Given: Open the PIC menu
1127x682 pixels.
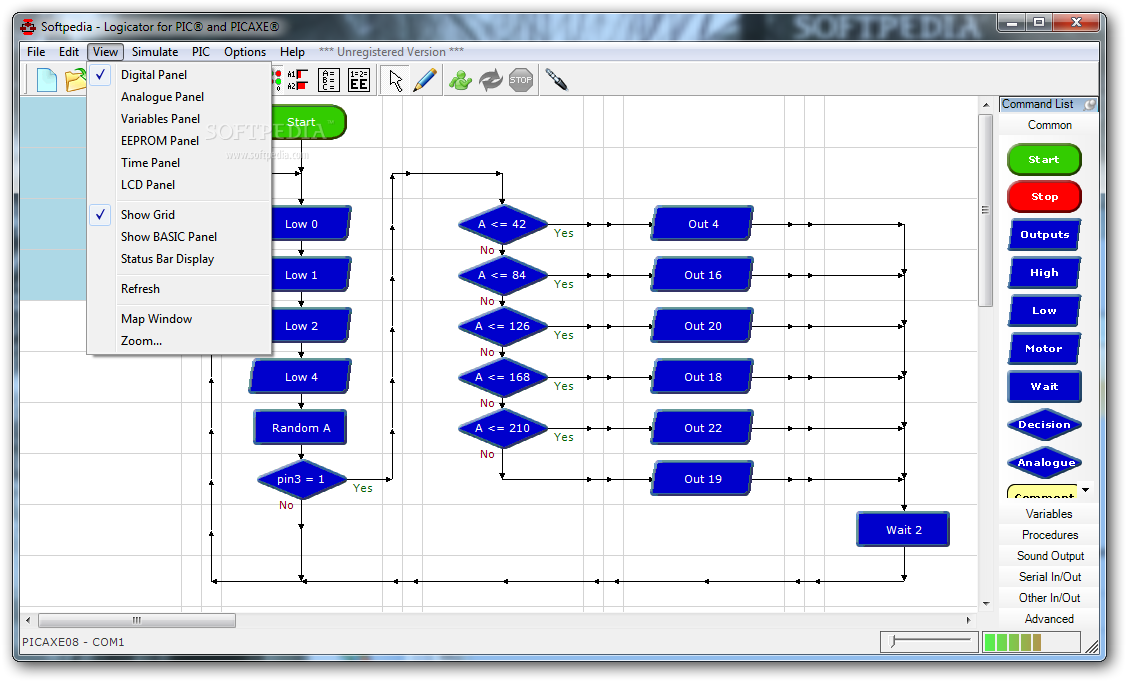Looking at the screenshot, I should 201,52.
